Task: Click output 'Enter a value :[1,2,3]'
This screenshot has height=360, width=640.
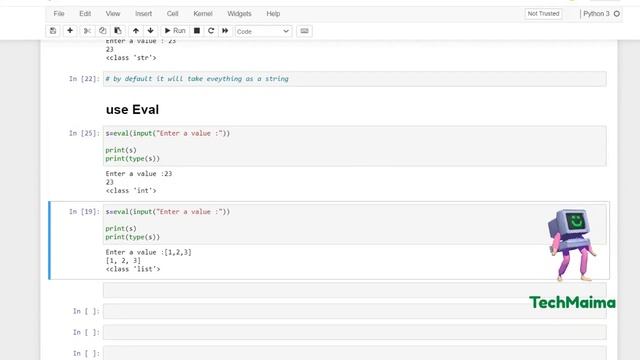Action: point(149,252)
